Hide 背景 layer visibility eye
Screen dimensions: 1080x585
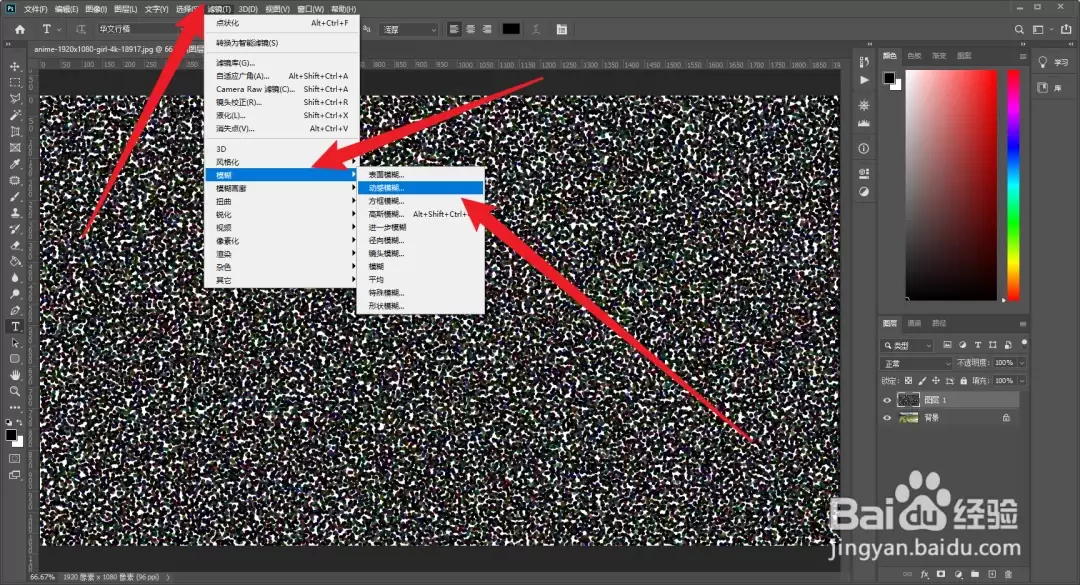(887, 418)
